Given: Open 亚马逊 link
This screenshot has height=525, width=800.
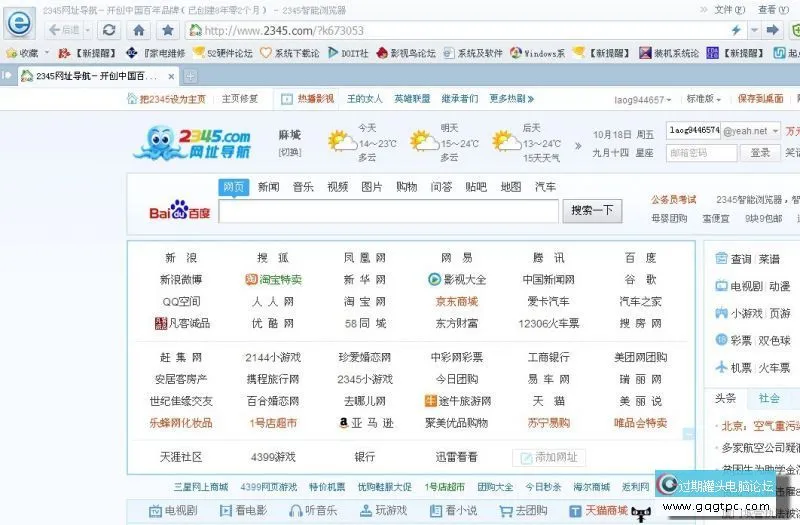Looking at the screenshot, I should coord(366,423).
